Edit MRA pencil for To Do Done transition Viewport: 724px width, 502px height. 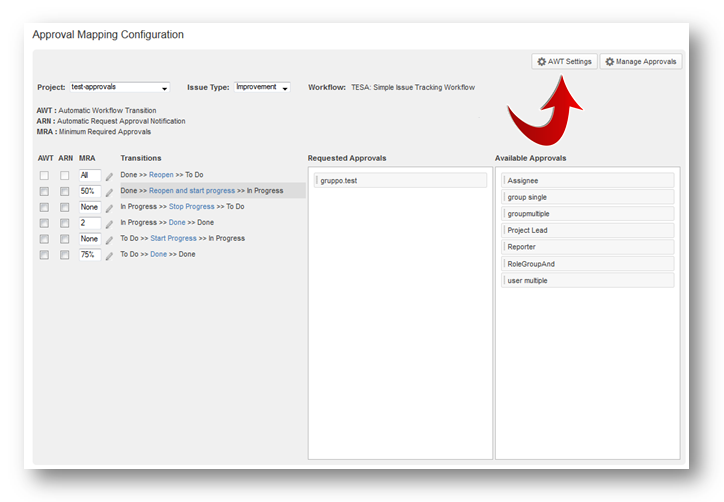click(110, 256)
